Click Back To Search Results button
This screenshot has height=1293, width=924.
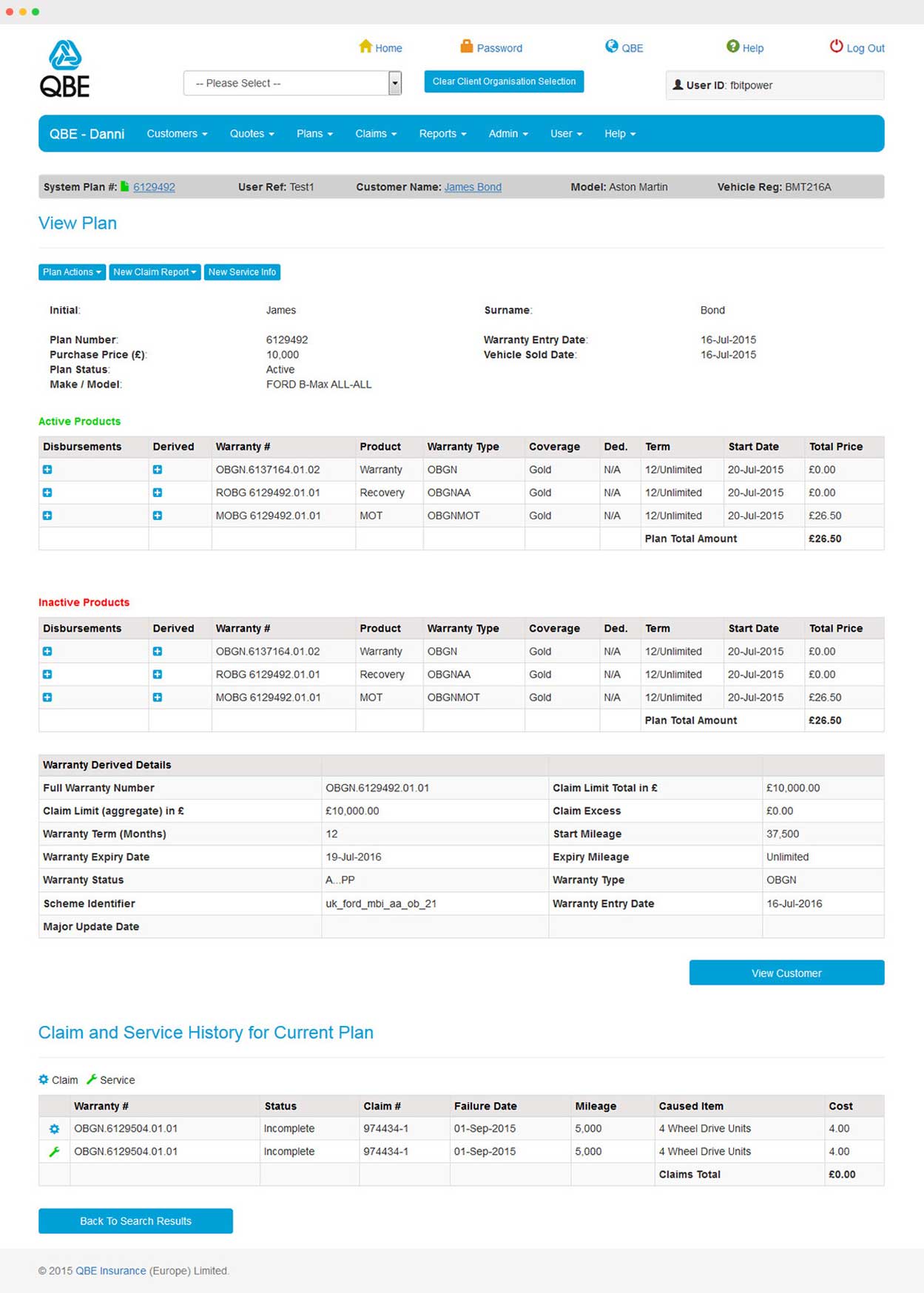click(135, 1221)
